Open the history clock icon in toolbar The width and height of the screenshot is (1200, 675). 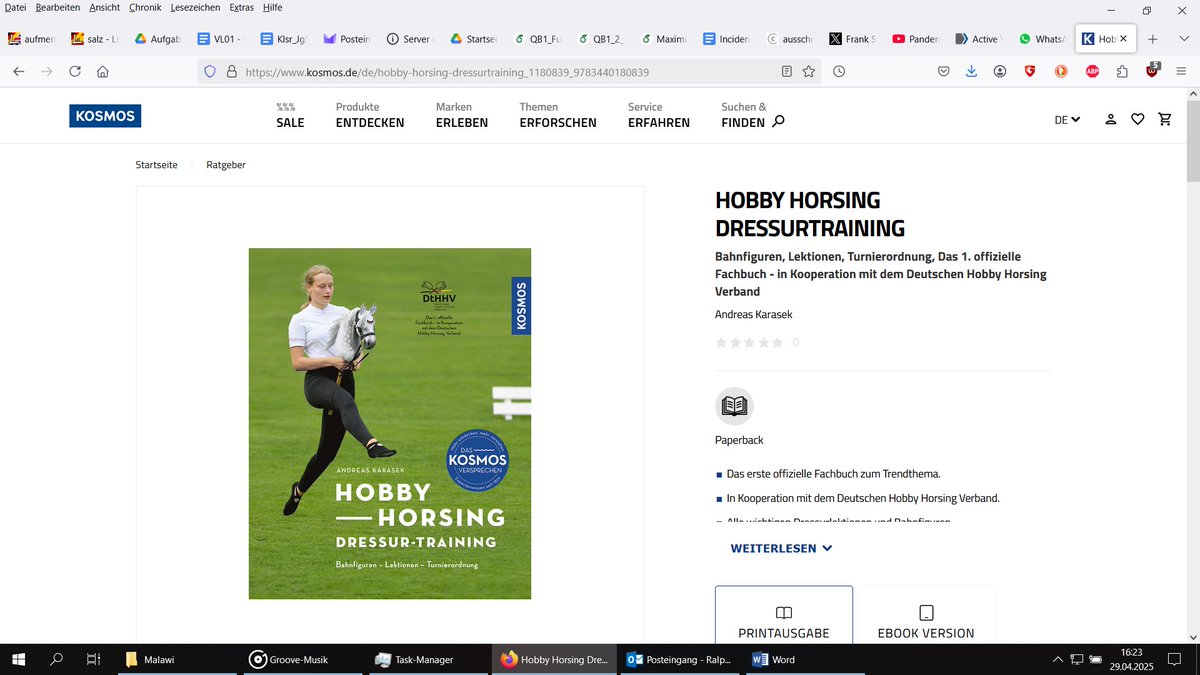[x=839, y=72]
